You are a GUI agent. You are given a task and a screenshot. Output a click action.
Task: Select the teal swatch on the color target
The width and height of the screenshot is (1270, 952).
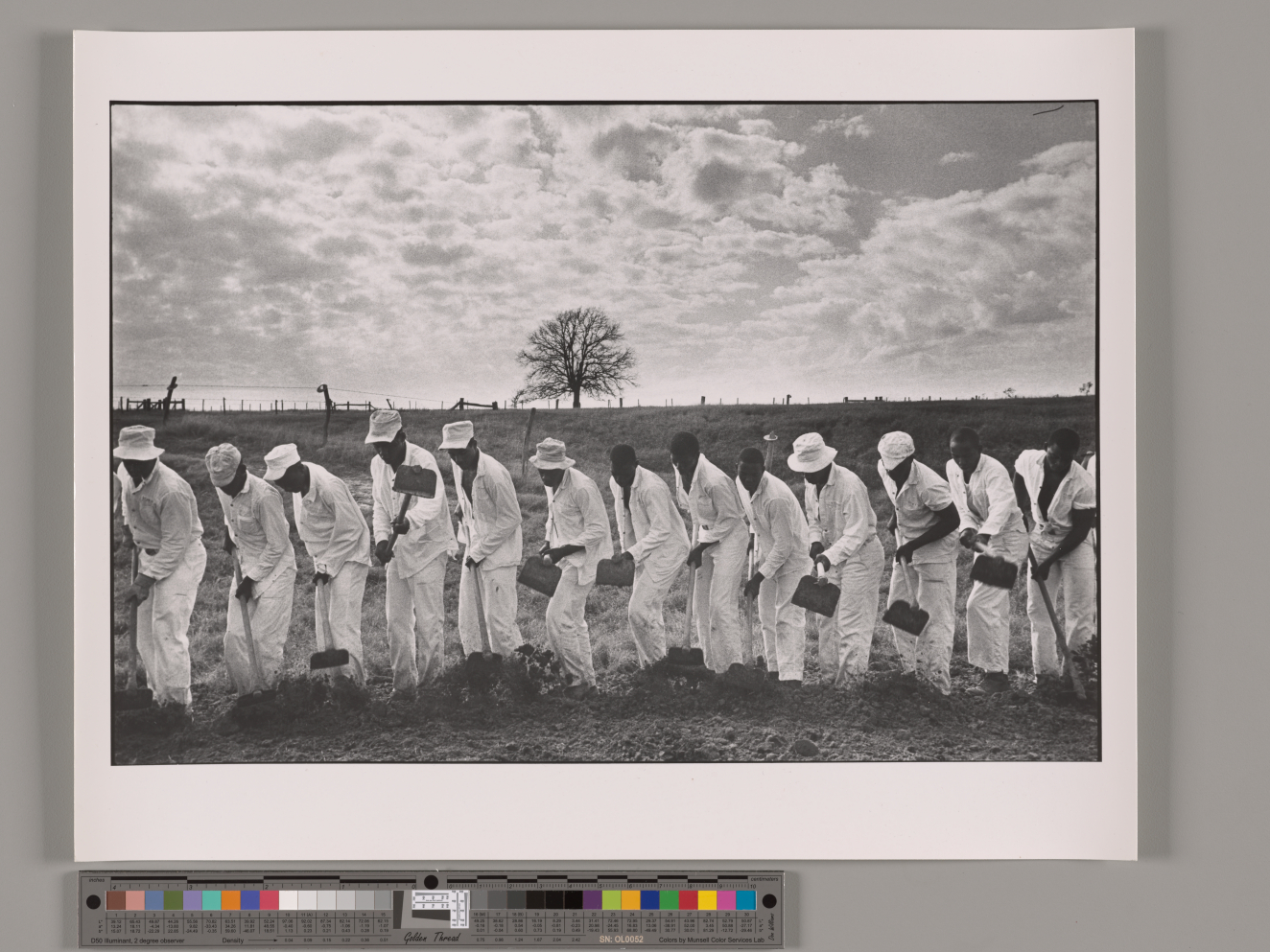(x=211, y=900)
